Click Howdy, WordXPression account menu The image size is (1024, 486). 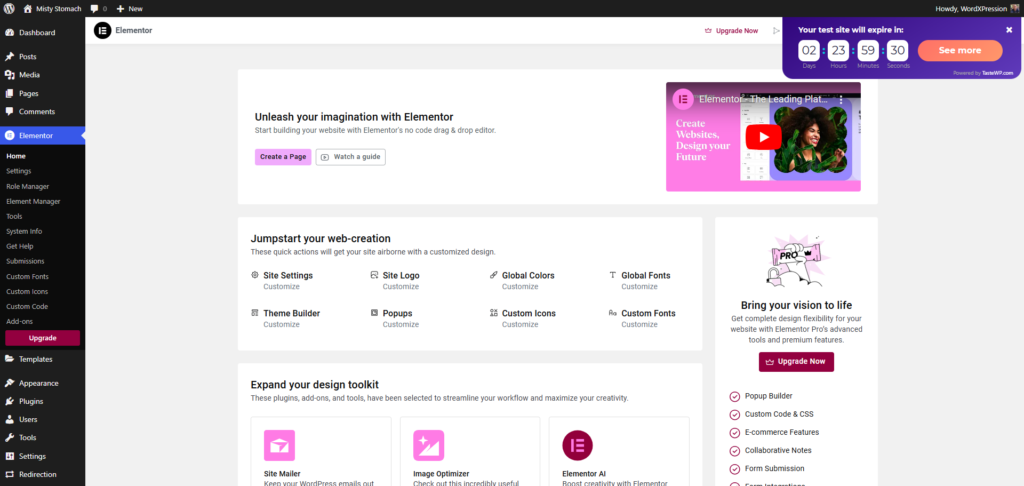[977, 8]
